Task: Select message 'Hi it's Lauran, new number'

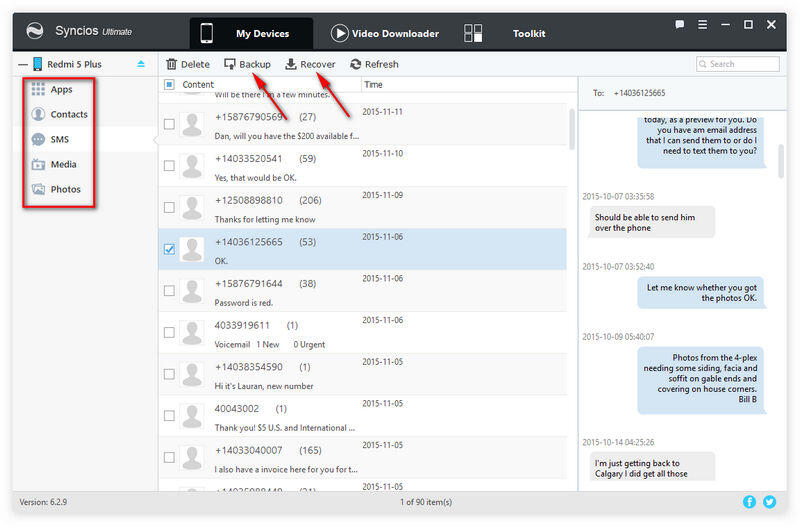Action: (x=264, y=386)
